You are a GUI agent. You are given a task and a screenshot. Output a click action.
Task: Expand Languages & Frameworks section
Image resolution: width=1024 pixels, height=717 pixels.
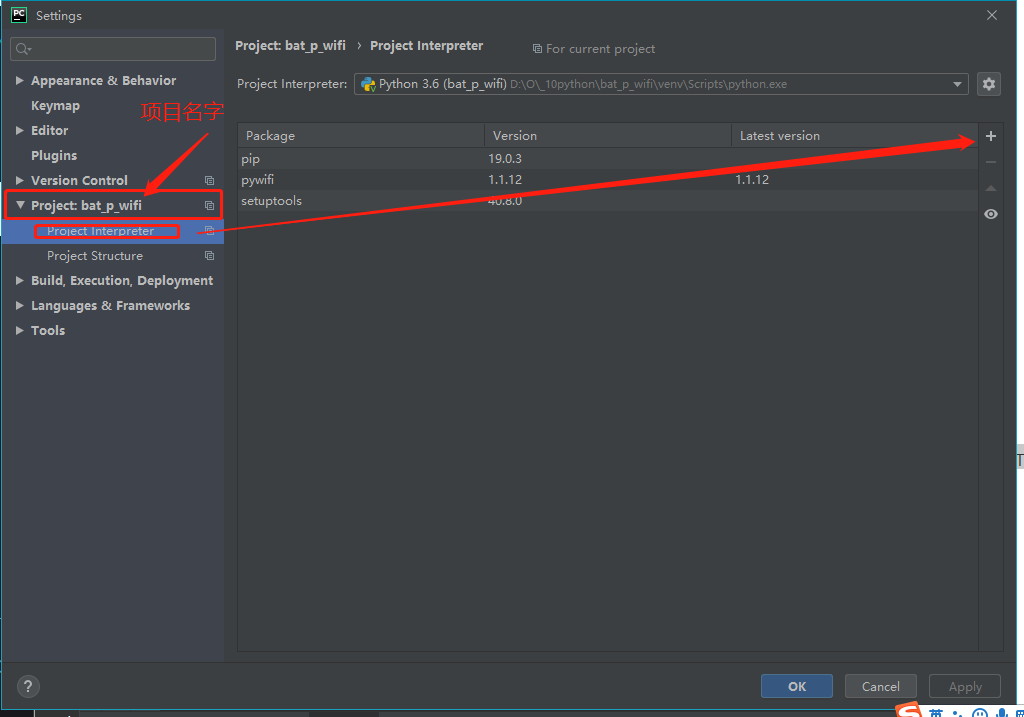(x=20, y=306)
